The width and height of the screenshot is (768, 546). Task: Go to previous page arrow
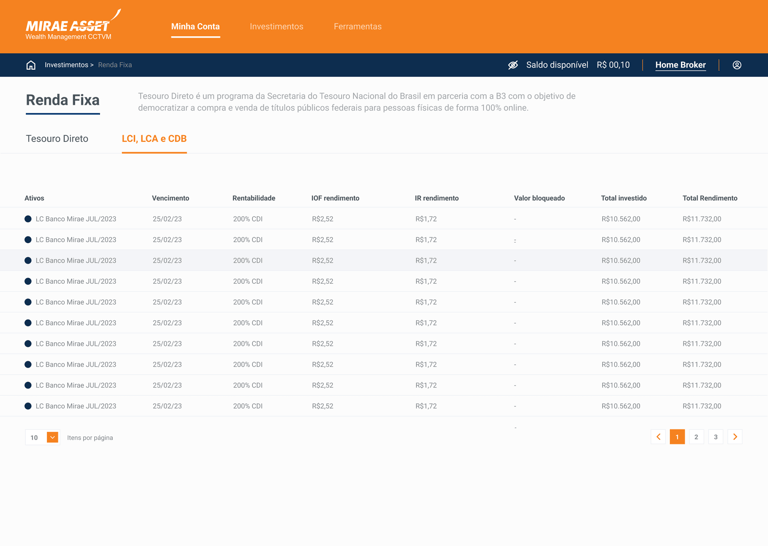tap(658, 437)
